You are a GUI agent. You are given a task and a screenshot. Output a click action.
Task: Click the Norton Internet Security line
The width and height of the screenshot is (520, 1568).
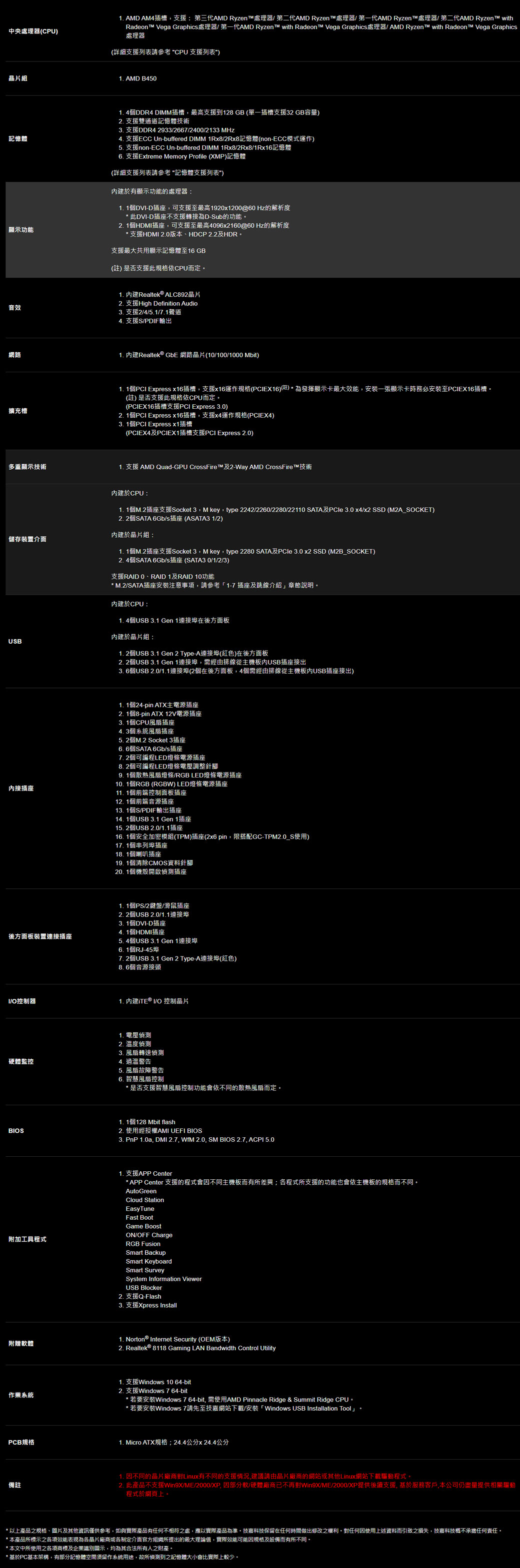coord(177,1339)
